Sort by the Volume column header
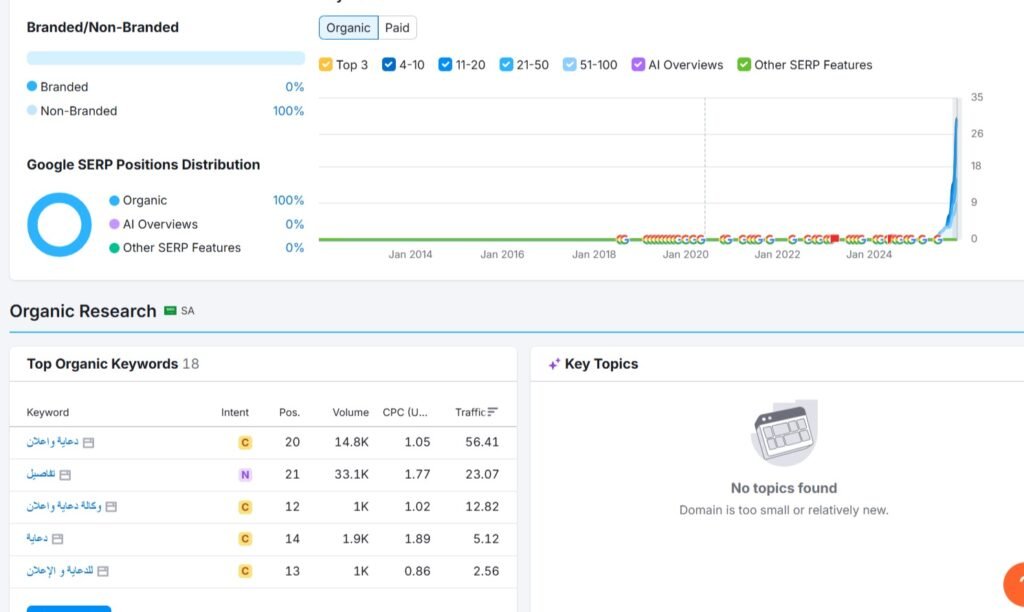This screenshot has height=612, width=1024. point(350,412)
